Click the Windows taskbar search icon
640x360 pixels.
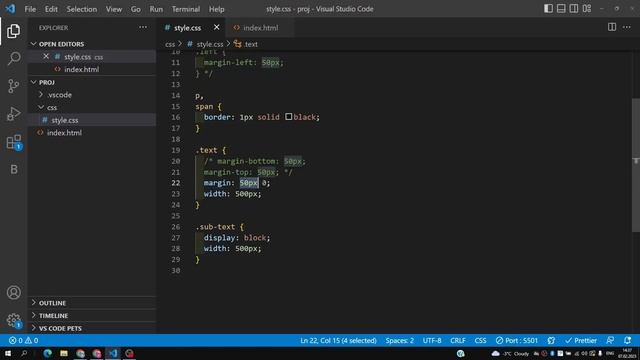coord(24,353)
